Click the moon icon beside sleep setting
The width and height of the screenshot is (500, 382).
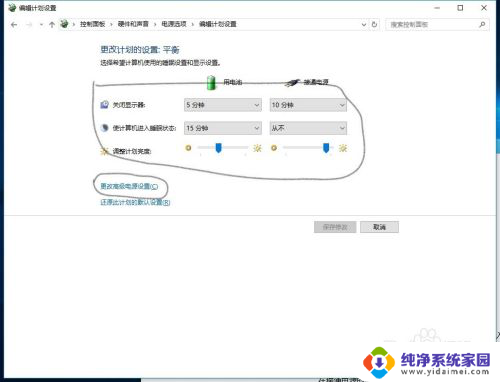pyautogui.click(x=105, y=128)
